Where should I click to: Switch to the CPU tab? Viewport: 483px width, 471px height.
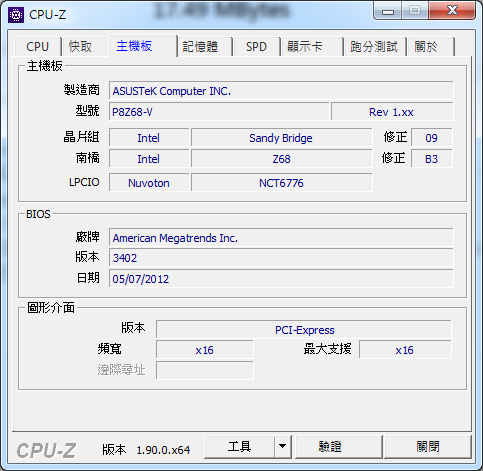tap(38, 46)
